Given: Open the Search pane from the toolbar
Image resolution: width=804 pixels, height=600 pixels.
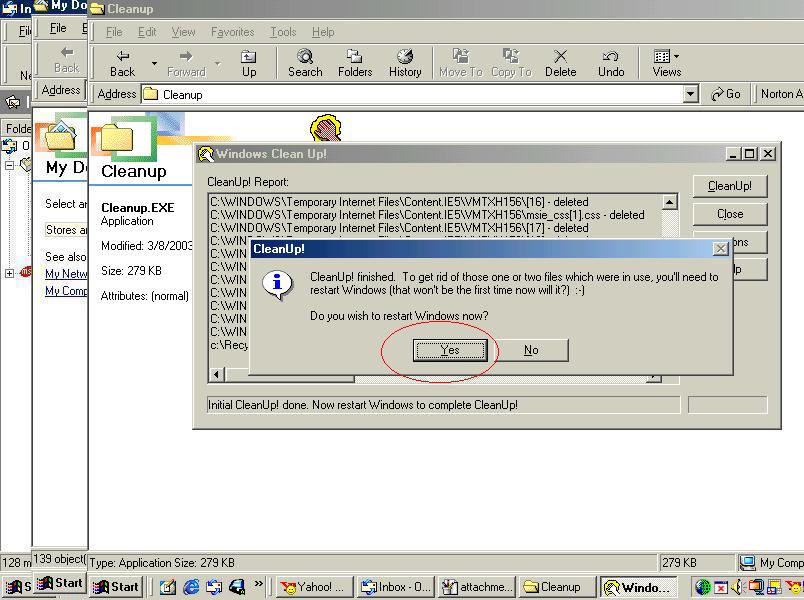Looking at the screenshot, I should tap(305, 63).
